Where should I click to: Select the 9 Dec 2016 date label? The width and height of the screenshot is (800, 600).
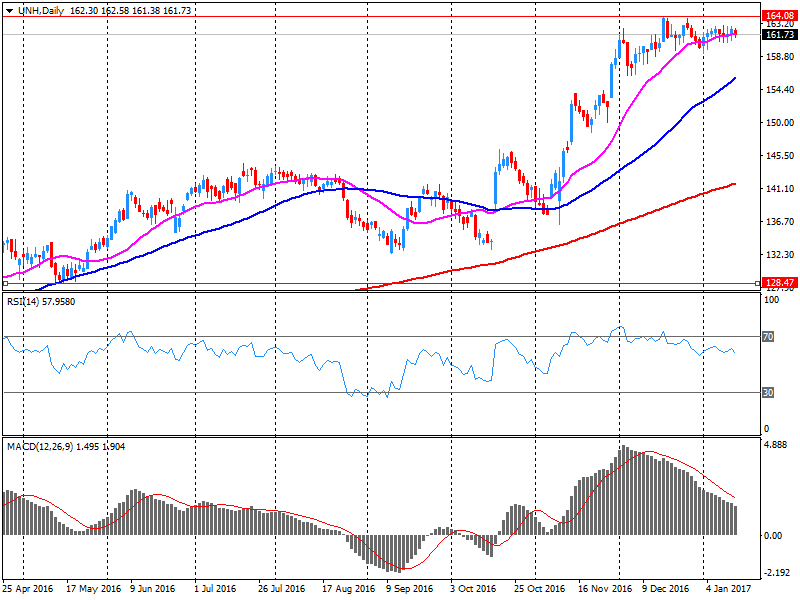coord(665,589)
